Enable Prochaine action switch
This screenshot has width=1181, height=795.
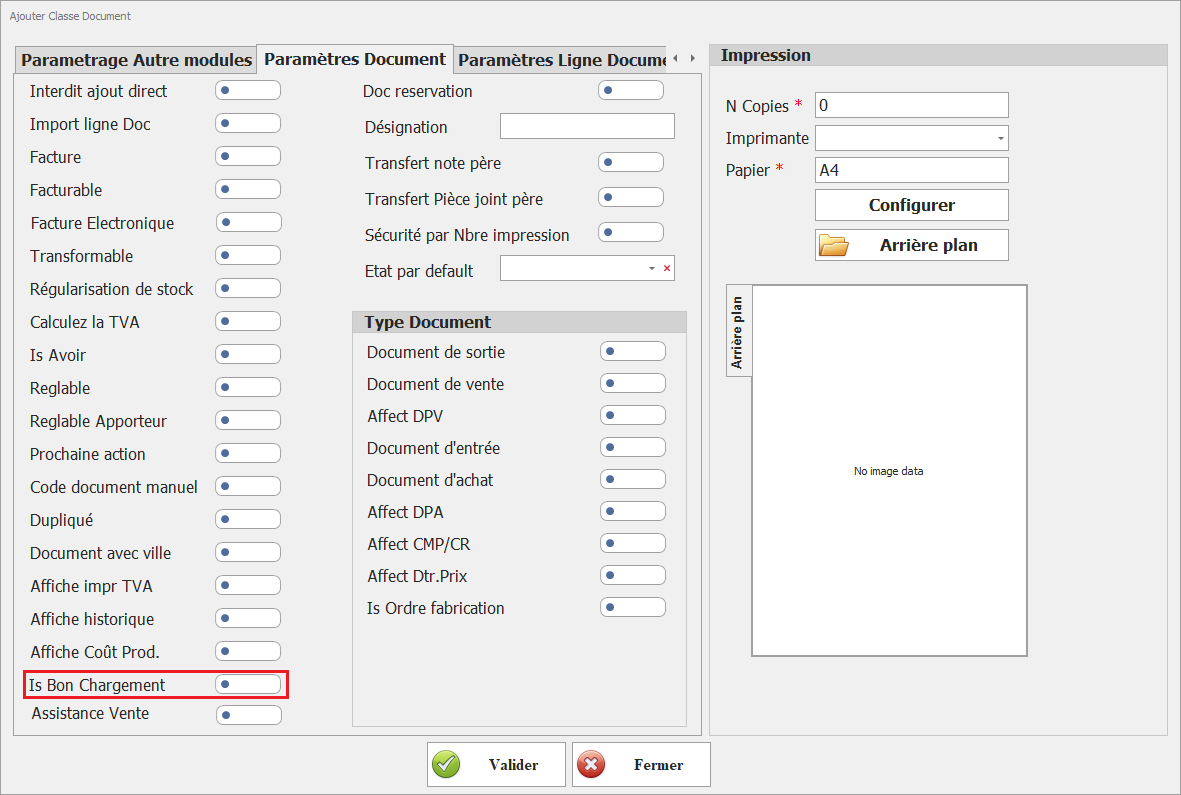pos(248,454)
